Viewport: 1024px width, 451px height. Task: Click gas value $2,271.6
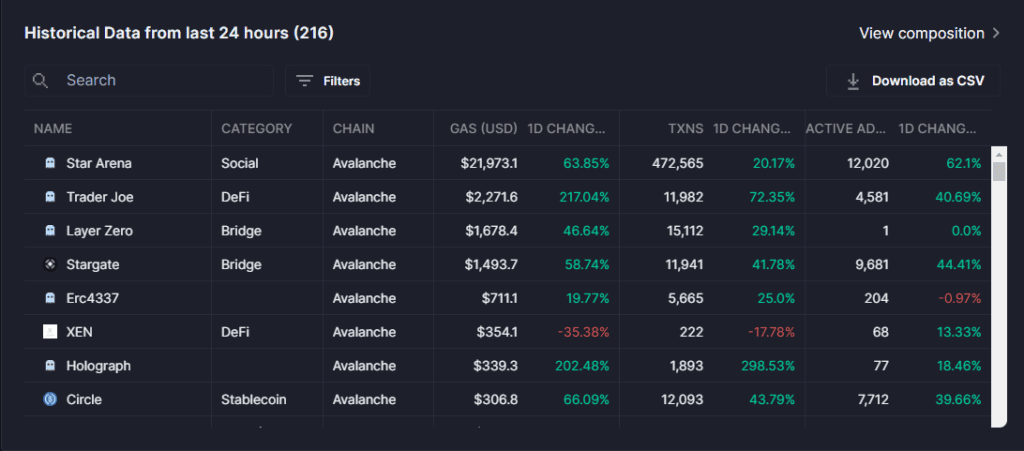coord(492,197)
